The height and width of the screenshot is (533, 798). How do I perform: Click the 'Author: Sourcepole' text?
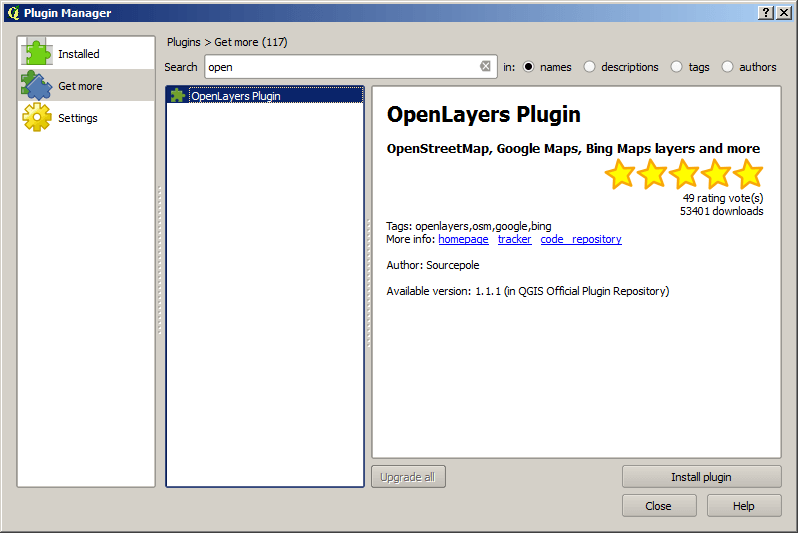tap(433, 265)
